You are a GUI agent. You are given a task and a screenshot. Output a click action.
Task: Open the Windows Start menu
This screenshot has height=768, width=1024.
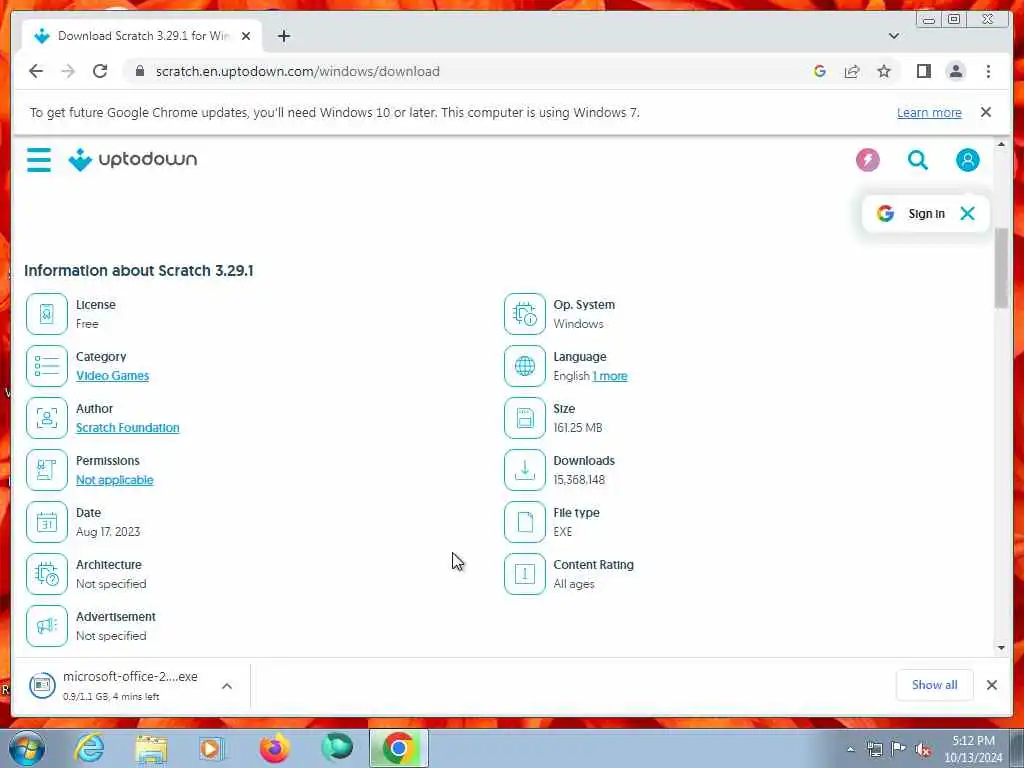coord(26,748)
